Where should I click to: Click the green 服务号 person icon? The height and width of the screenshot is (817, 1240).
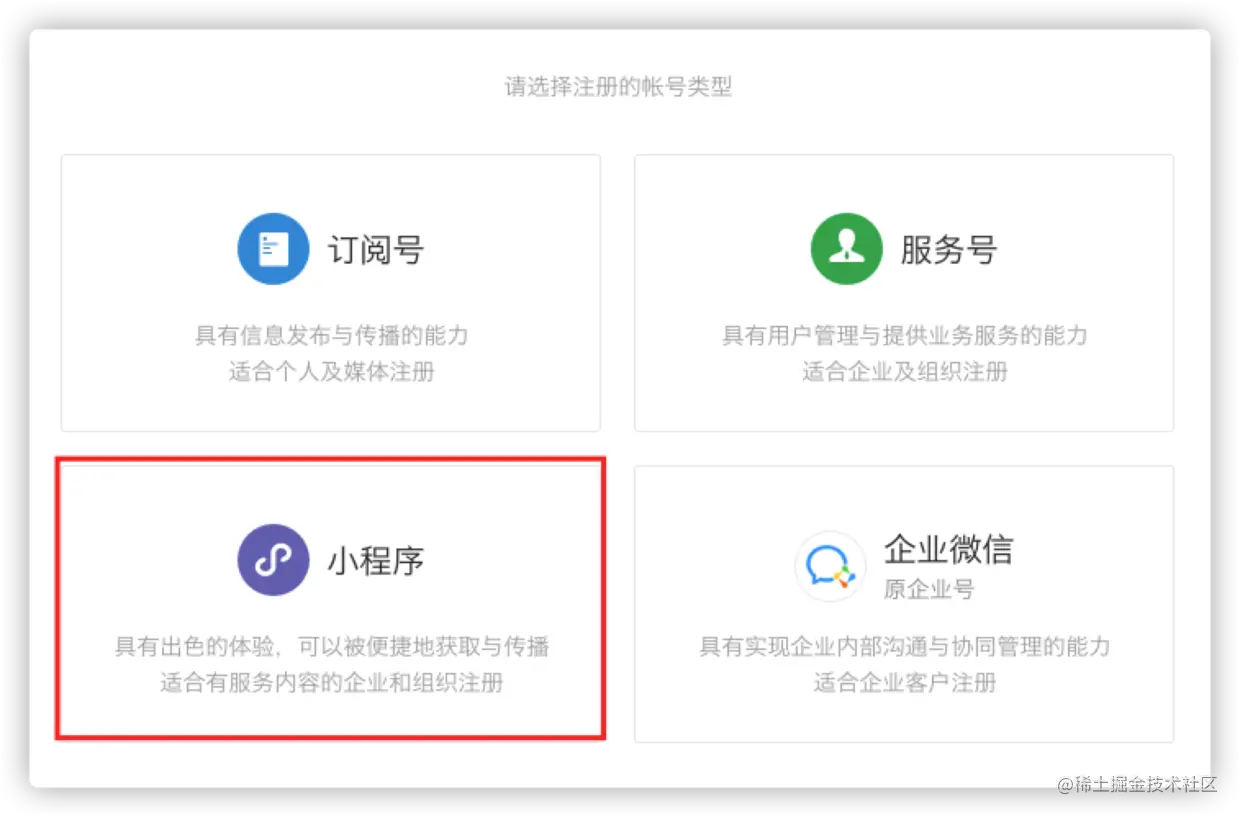[x=847, y=249]
